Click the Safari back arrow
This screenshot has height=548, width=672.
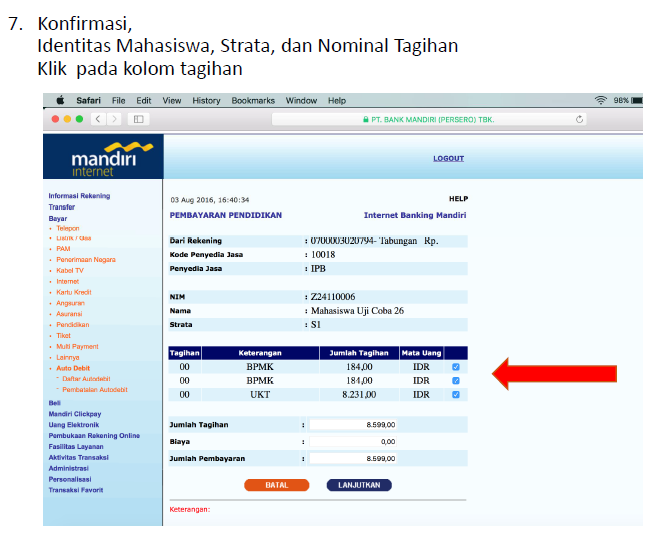point(97,119)
